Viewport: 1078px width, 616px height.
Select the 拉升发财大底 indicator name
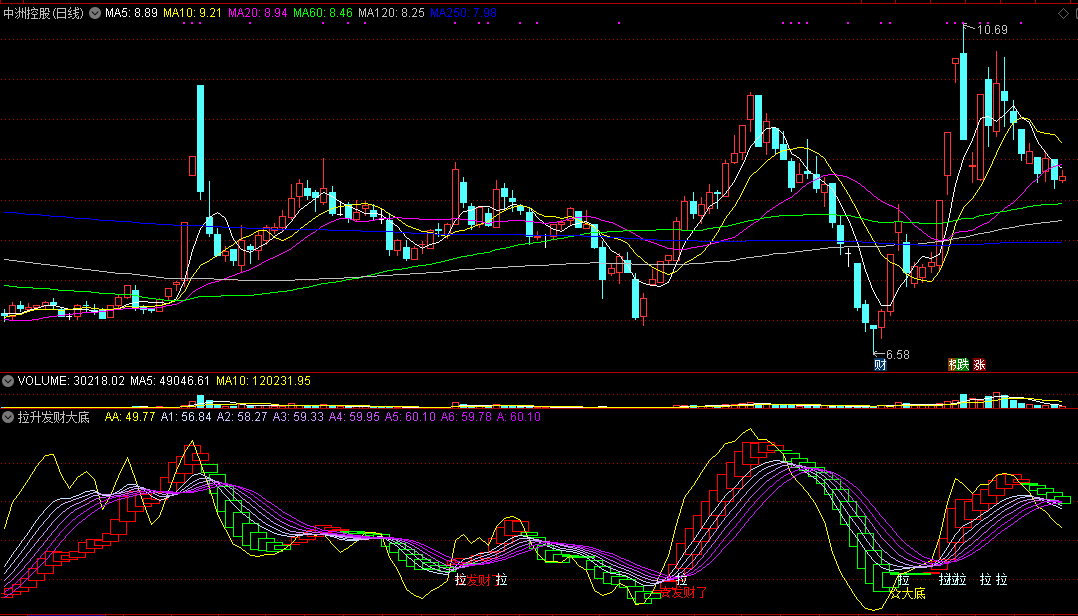tap(54, 417)
